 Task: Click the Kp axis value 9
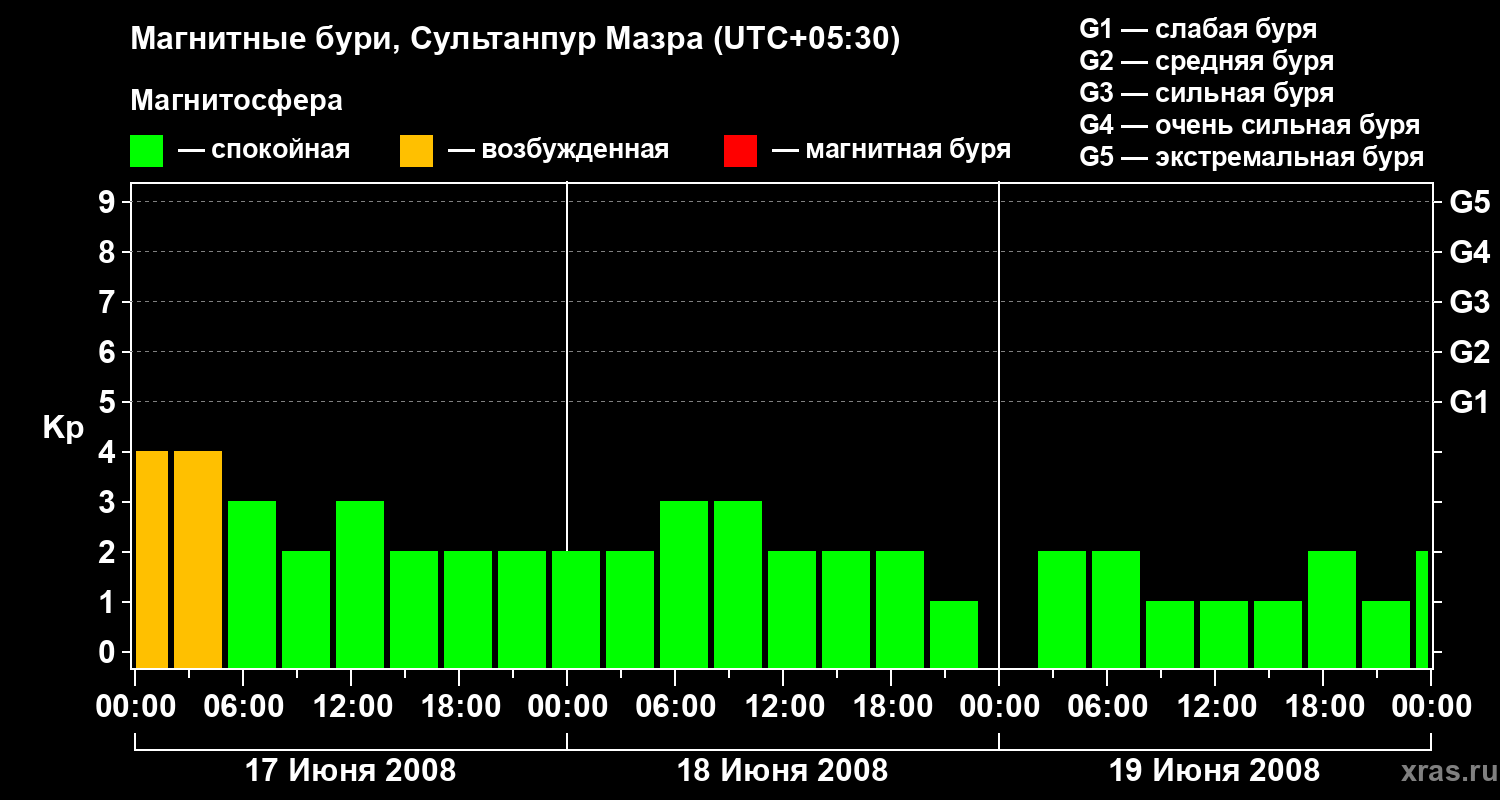109,202
